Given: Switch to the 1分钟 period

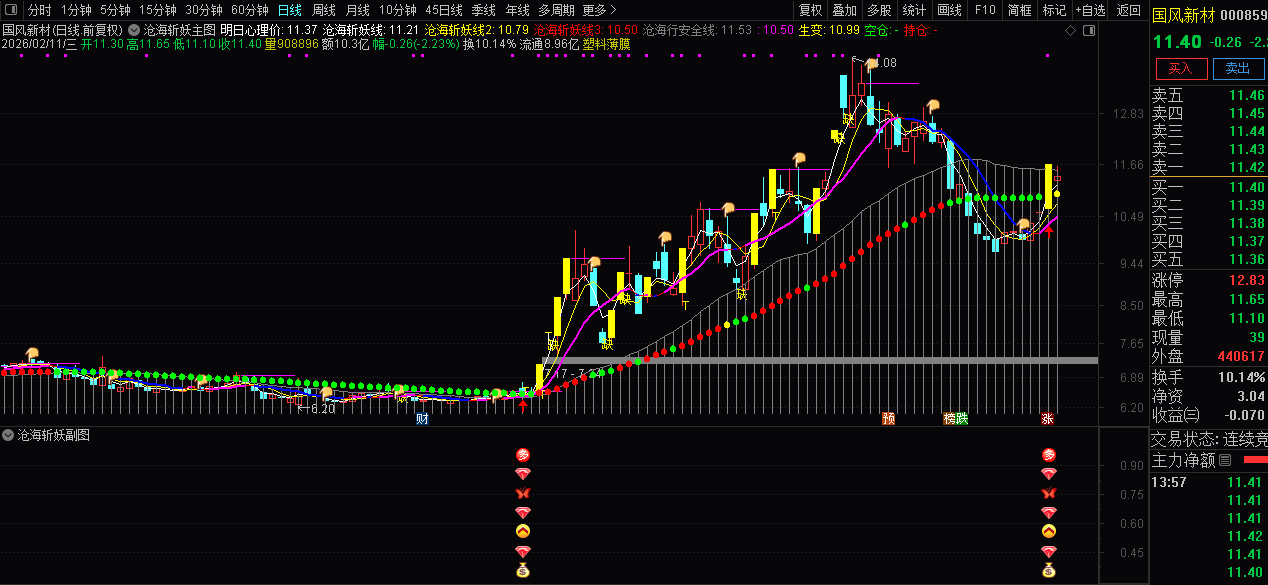Looking at the screenshot, I should tap(76, 10).
